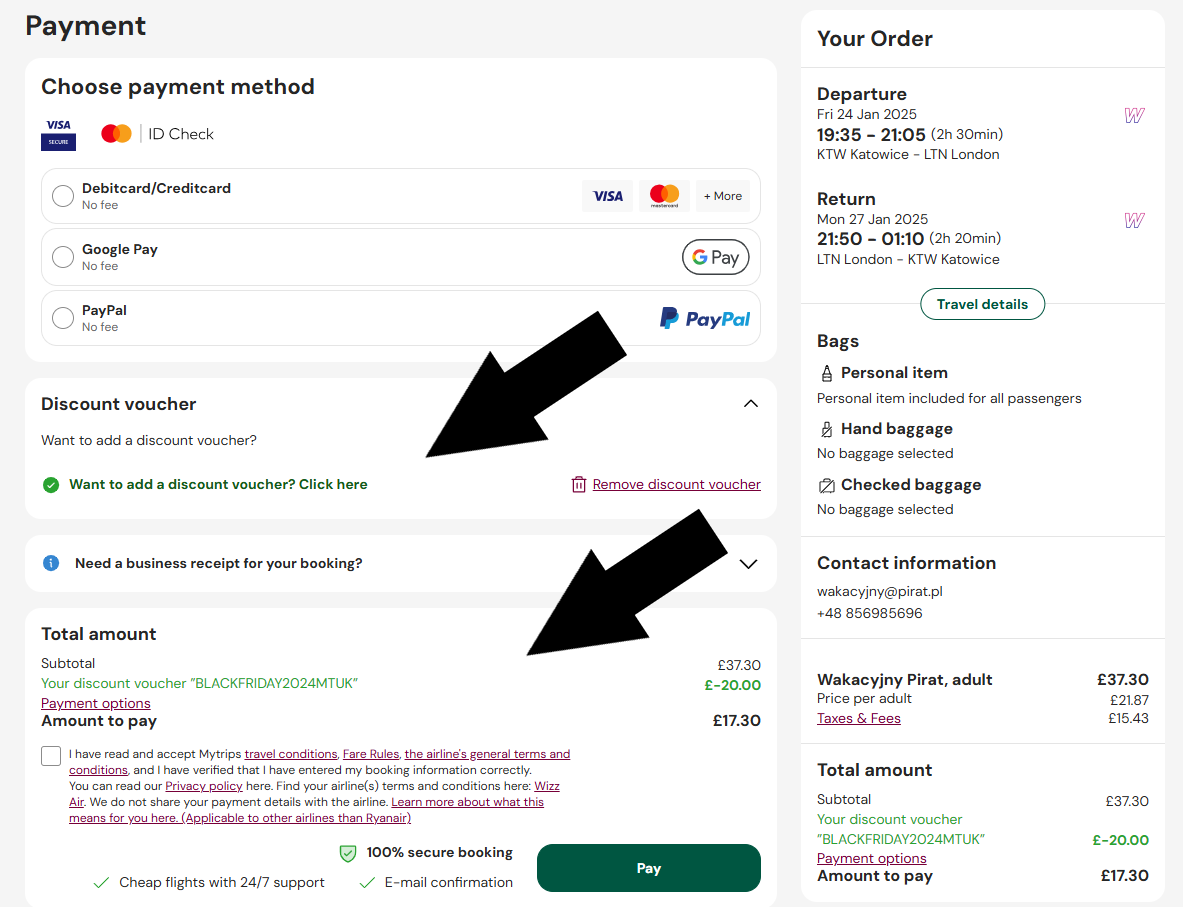This screenshot has width=1183, height=907.
Task: Open the Taxes & Fees link
Action: (x=859, y=718)
